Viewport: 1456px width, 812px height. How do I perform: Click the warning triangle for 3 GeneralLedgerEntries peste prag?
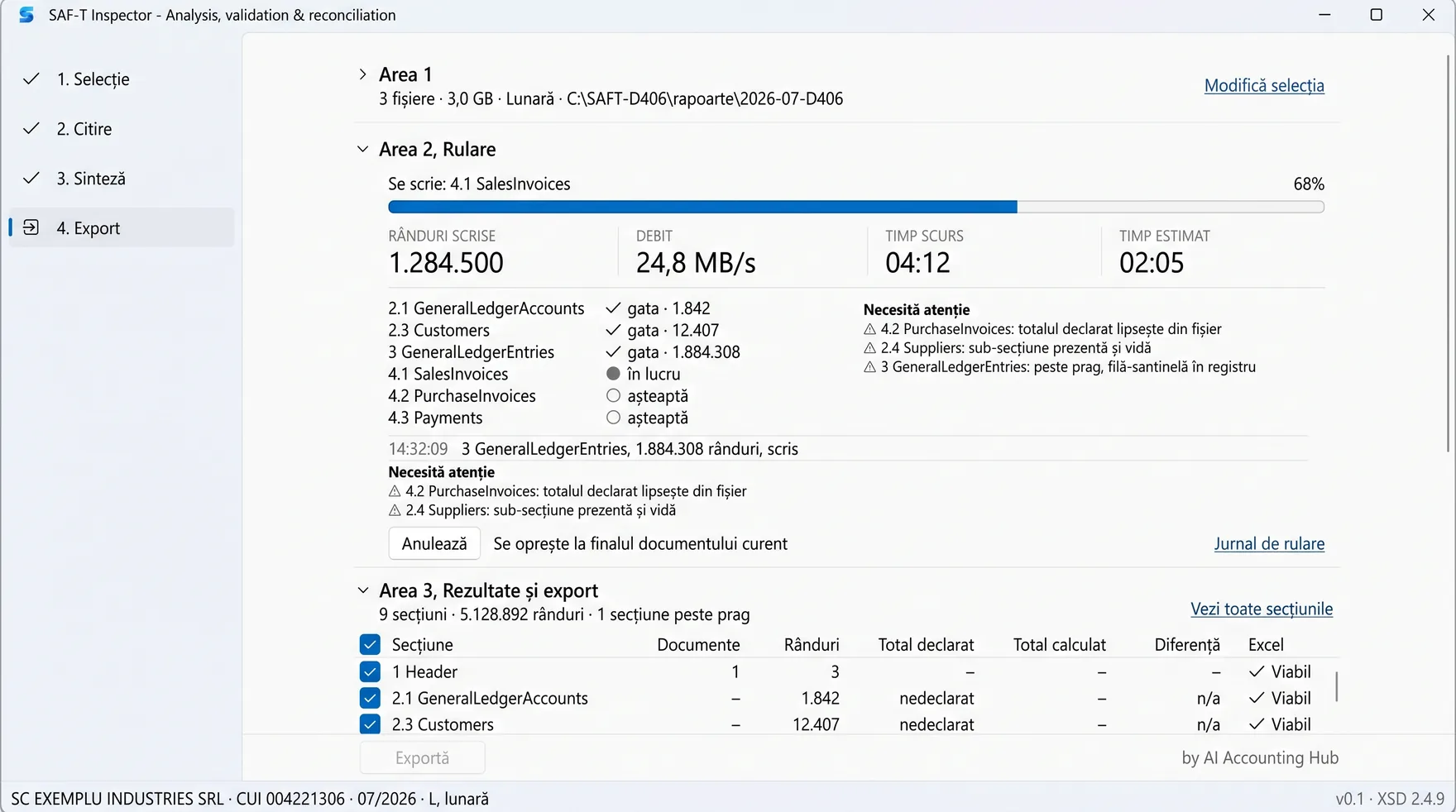(x=869, y=367)
